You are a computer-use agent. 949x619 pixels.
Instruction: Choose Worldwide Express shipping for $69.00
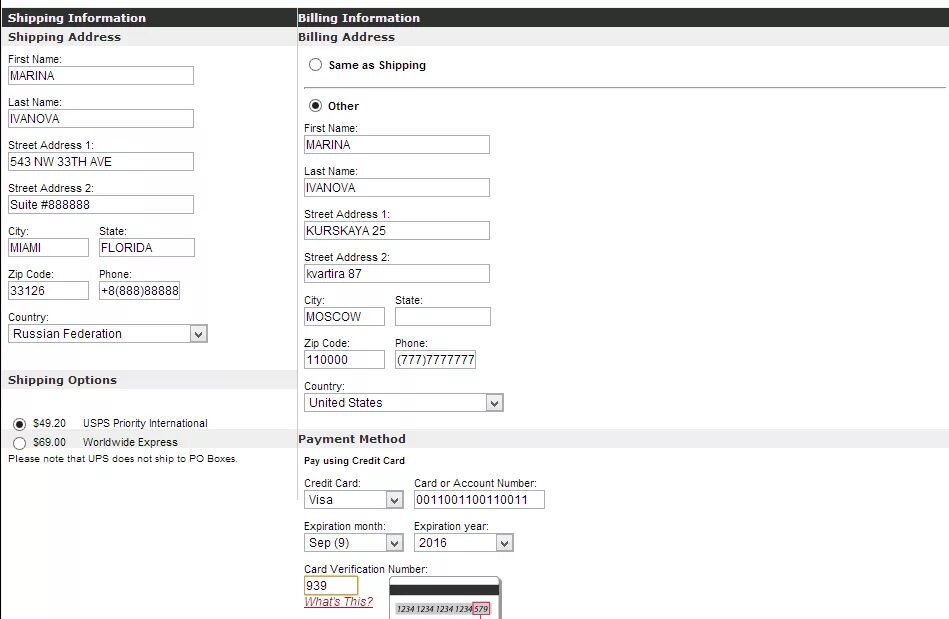click(19, 443)
